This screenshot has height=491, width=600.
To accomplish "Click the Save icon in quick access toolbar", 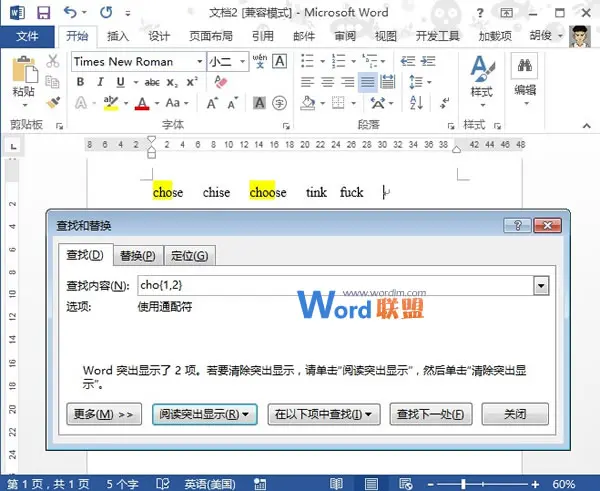I will (43, 12).
